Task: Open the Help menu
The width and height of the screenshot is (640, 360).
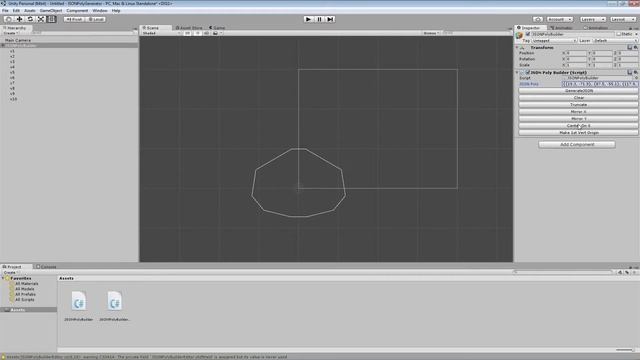Action: tap(116, 11)
